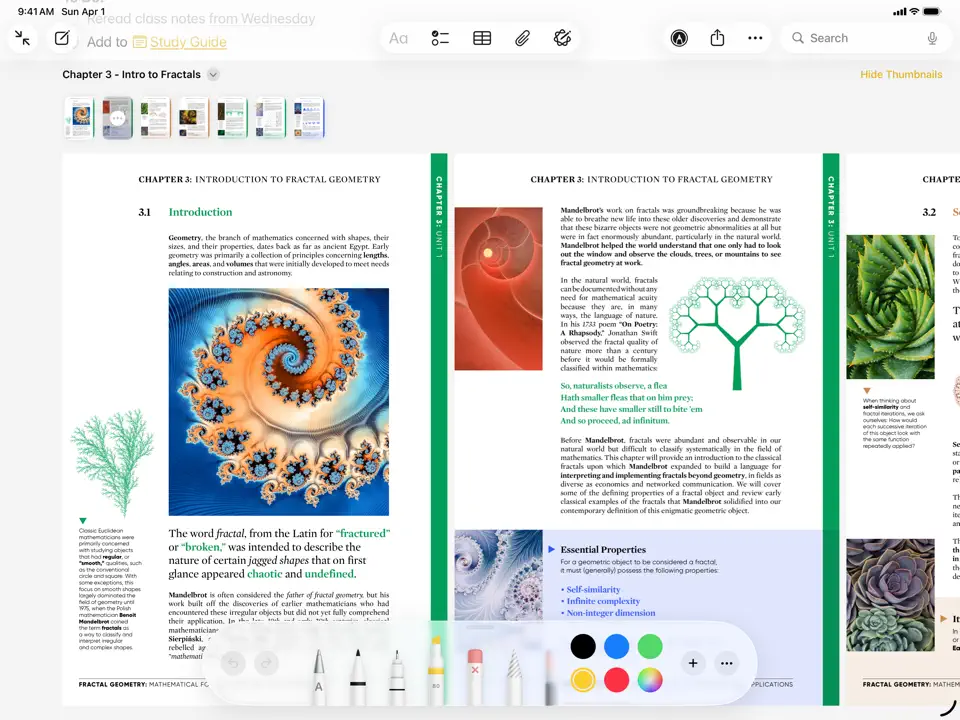Image resolution: width=960 pixels, height=720 pixels.
Task: Open the Study Guide link
Action: click(187, 42)
